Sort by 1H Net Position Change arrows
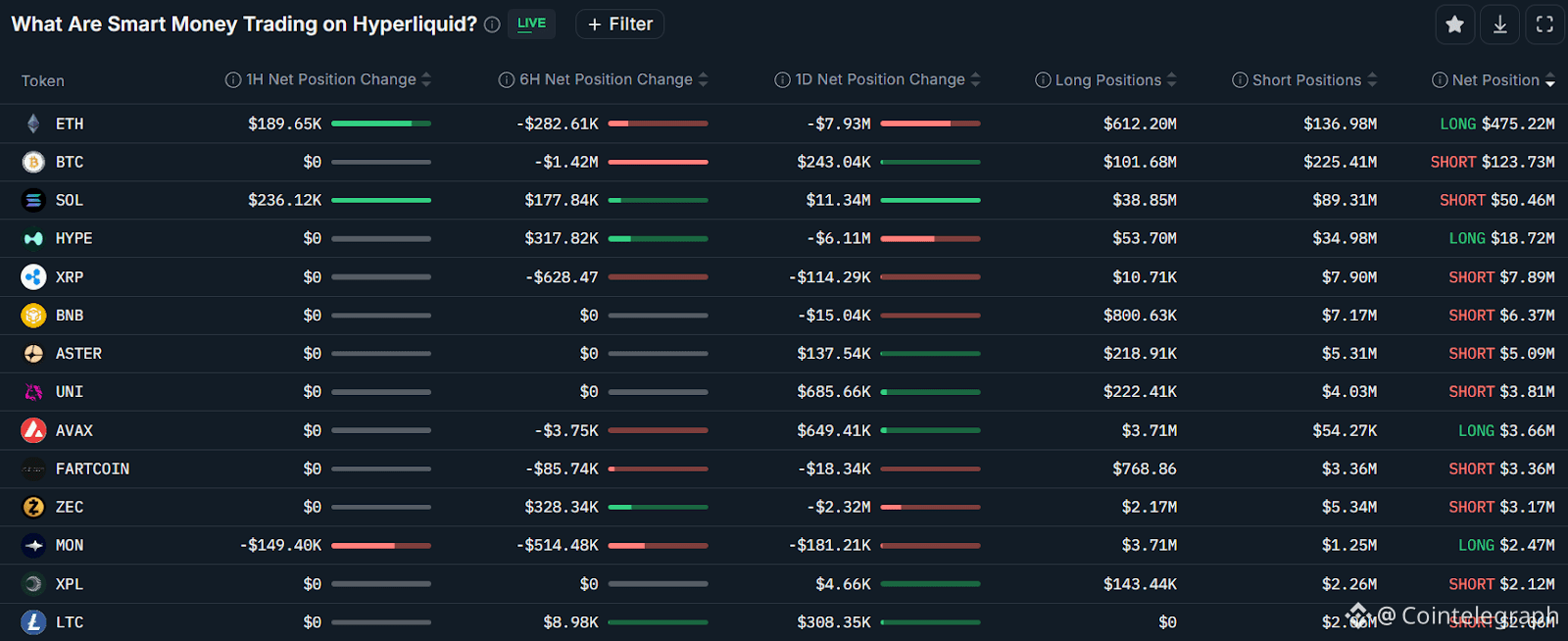Screen dimensions: 1568x641 [426, 80]
